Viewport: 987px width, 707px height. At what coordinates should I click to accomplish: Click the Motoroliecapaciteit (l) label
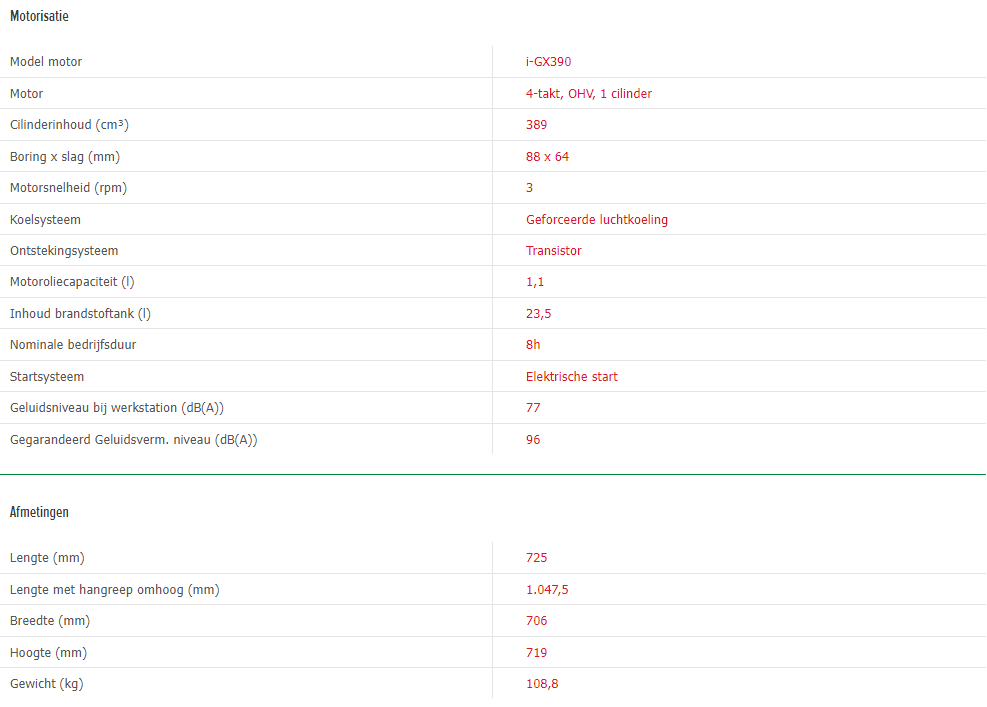point(72,282)
